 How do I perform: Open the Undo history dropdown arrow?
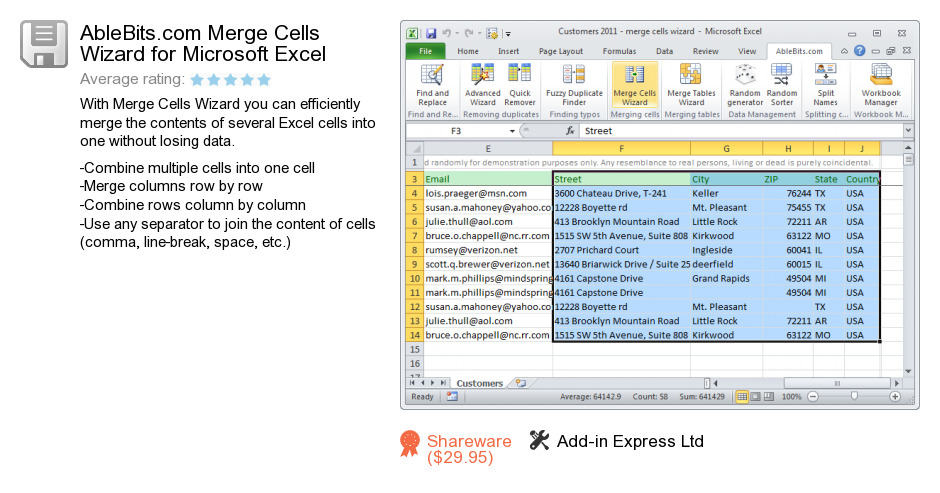tap(457, 34)
